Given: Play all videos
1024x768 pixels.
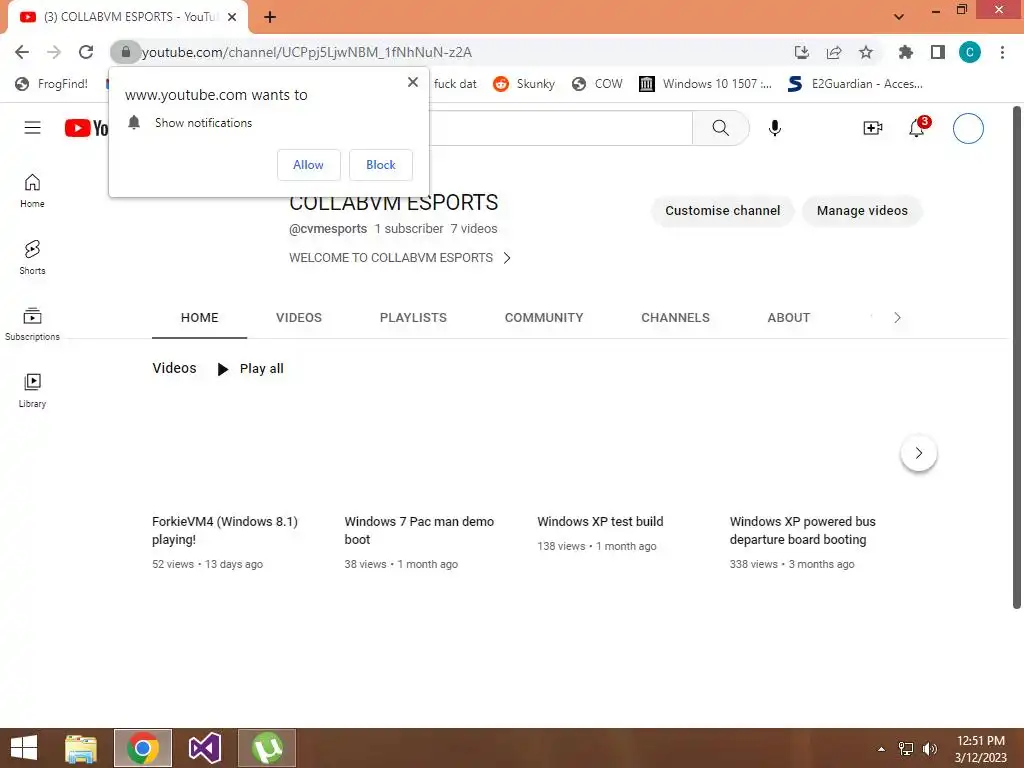Looking at the screenshot, I should click(250, 369).
